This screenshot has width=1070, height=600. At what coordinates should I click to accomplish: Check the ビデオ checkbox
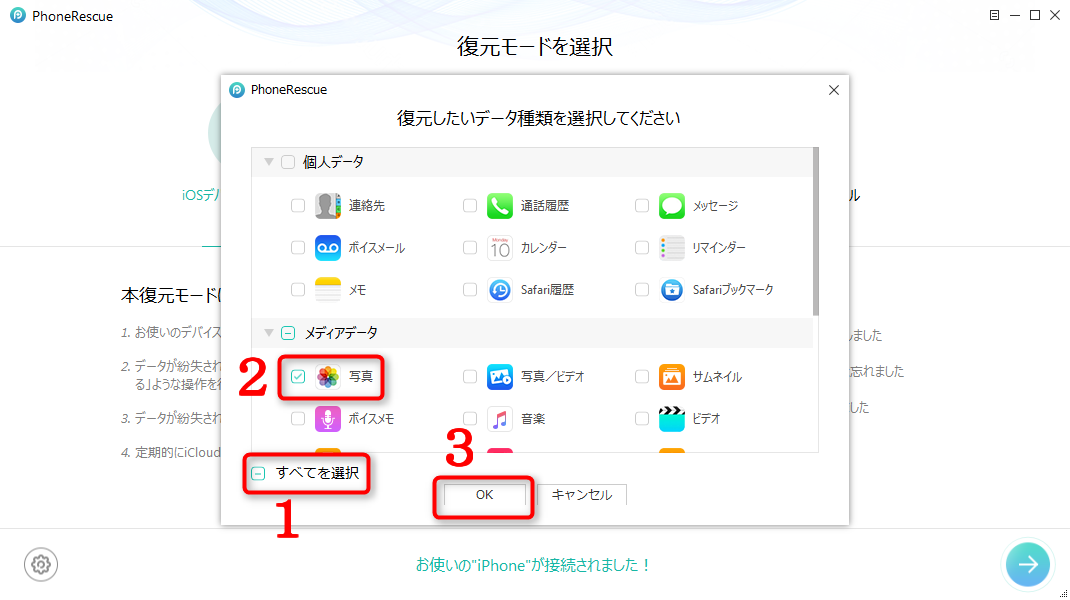tap(641, 418)
